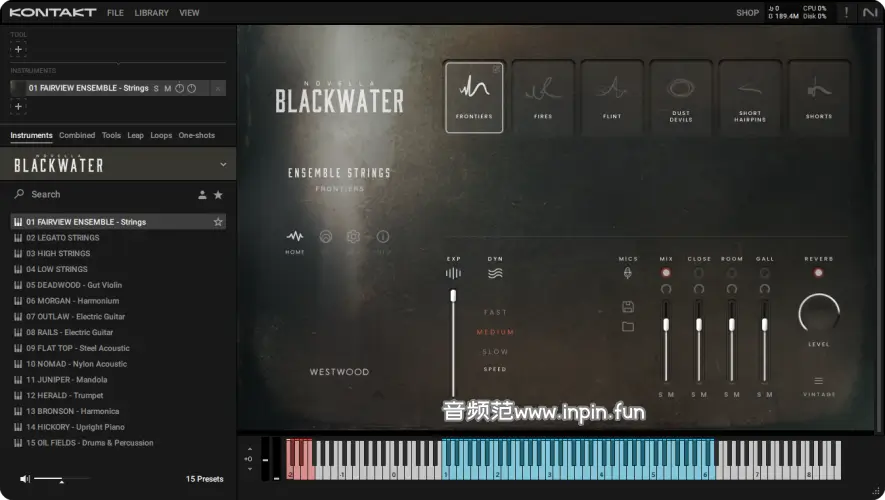Switch to the Tools tab
Screen dimensions: 885x500
pyautogui.click(x=111, y=135)
